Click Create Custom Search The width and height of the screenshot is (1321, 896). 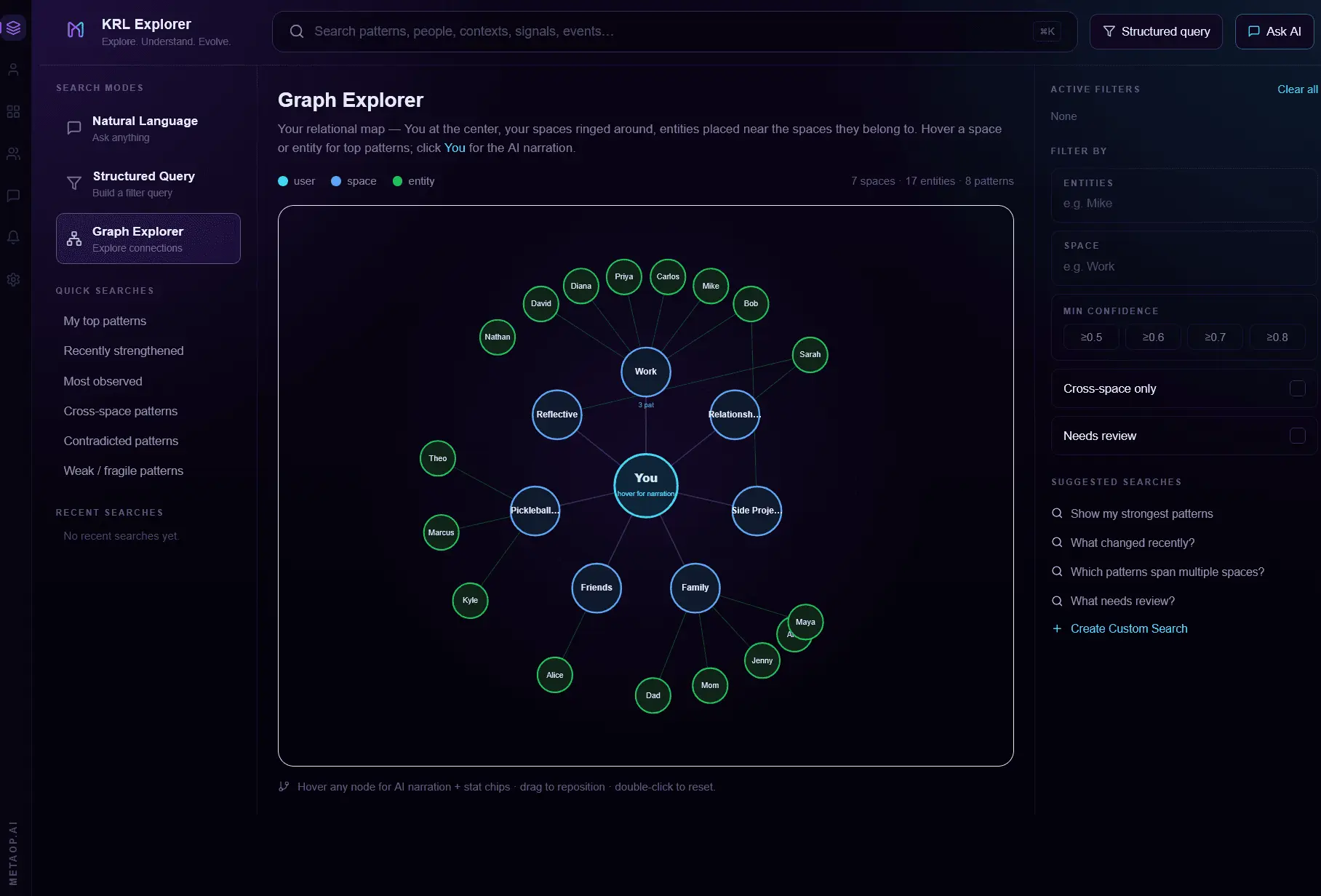[x=1128, y=628]
